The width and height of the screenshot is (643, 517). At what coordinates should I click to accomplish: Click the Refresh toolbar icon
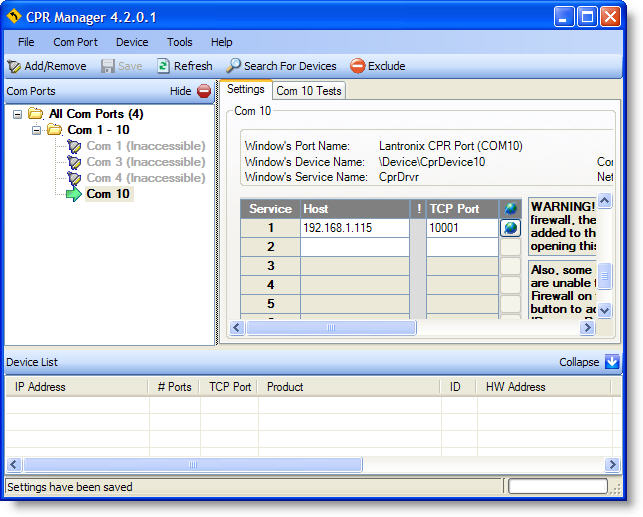tap(163, 66)
